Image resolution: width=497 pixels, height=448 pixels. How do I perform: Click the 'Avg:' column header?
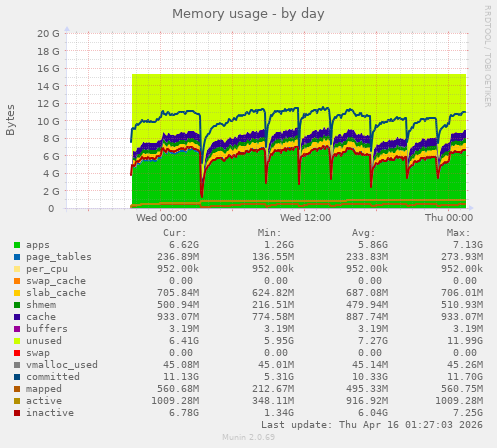tap(364, 233)
